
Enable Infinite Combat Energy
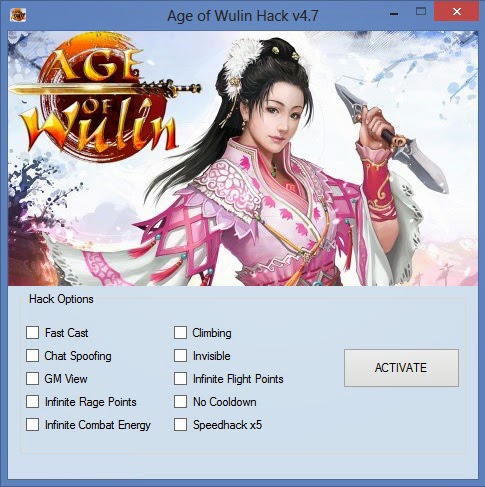pos(32,424)
